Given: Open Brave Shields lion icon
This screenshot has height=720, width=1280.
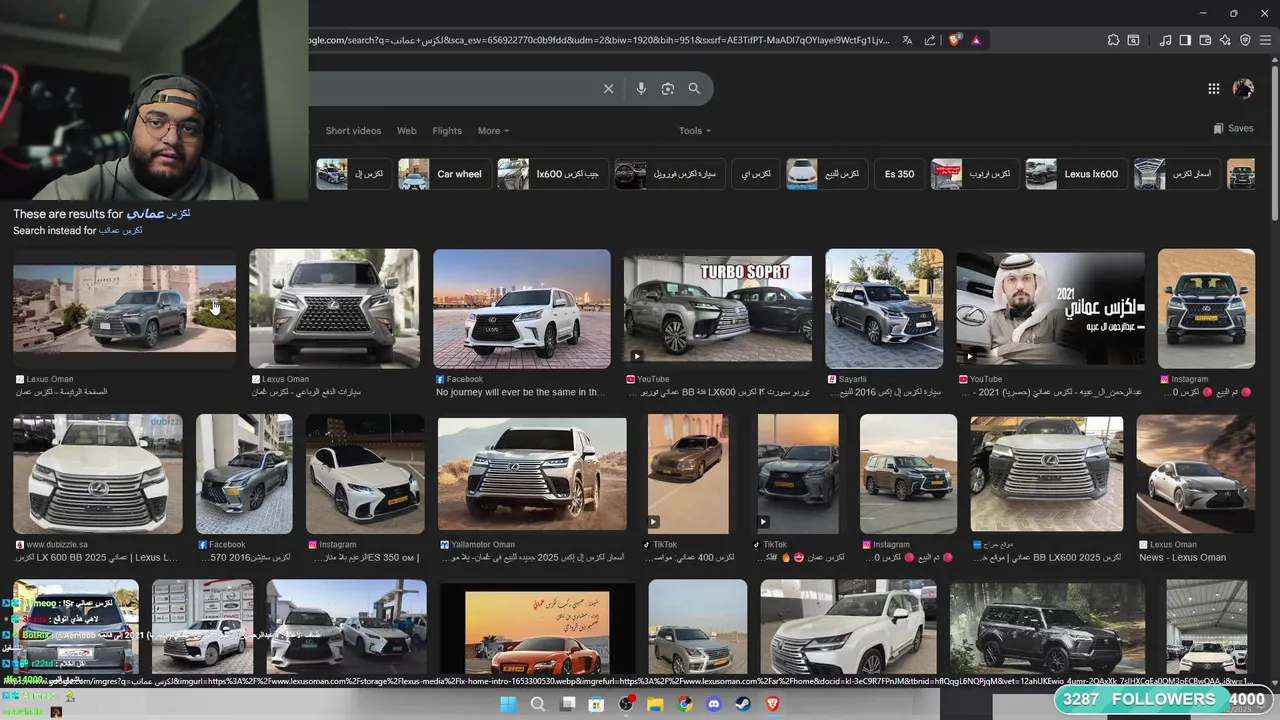Looking at the screenshot, I should click(x=954, y=40).
